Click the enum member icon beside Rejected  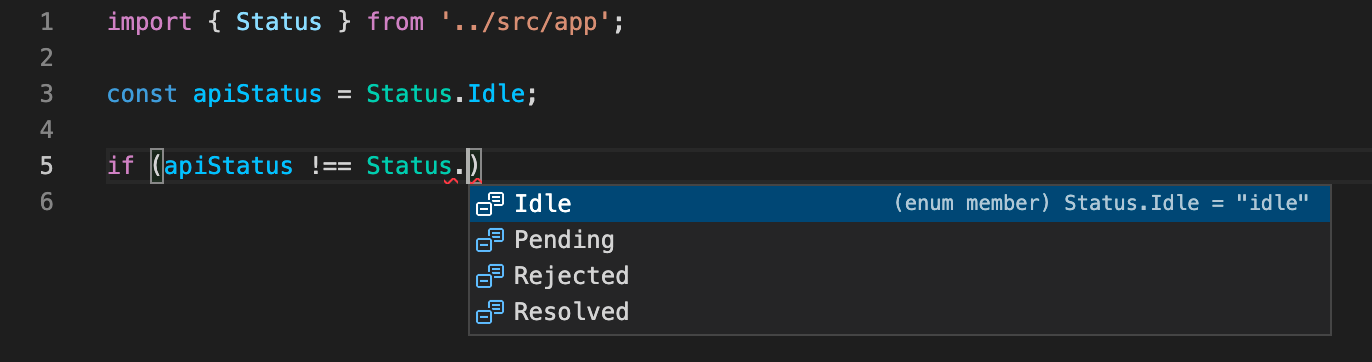pyautogui.click(x=489, y=276)
